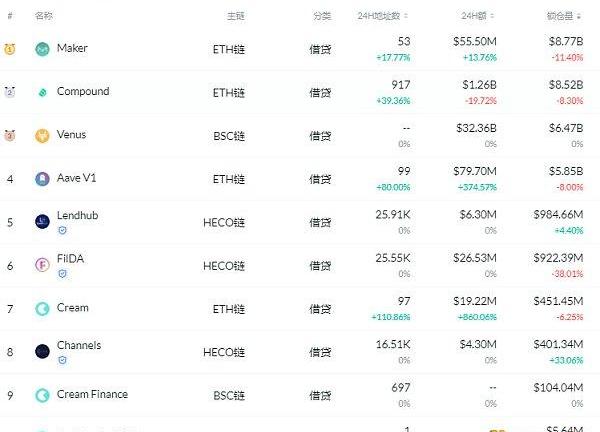Screen dimensions: 600x432
Task: Open the Compound project name link
Action: coord(83,91)
